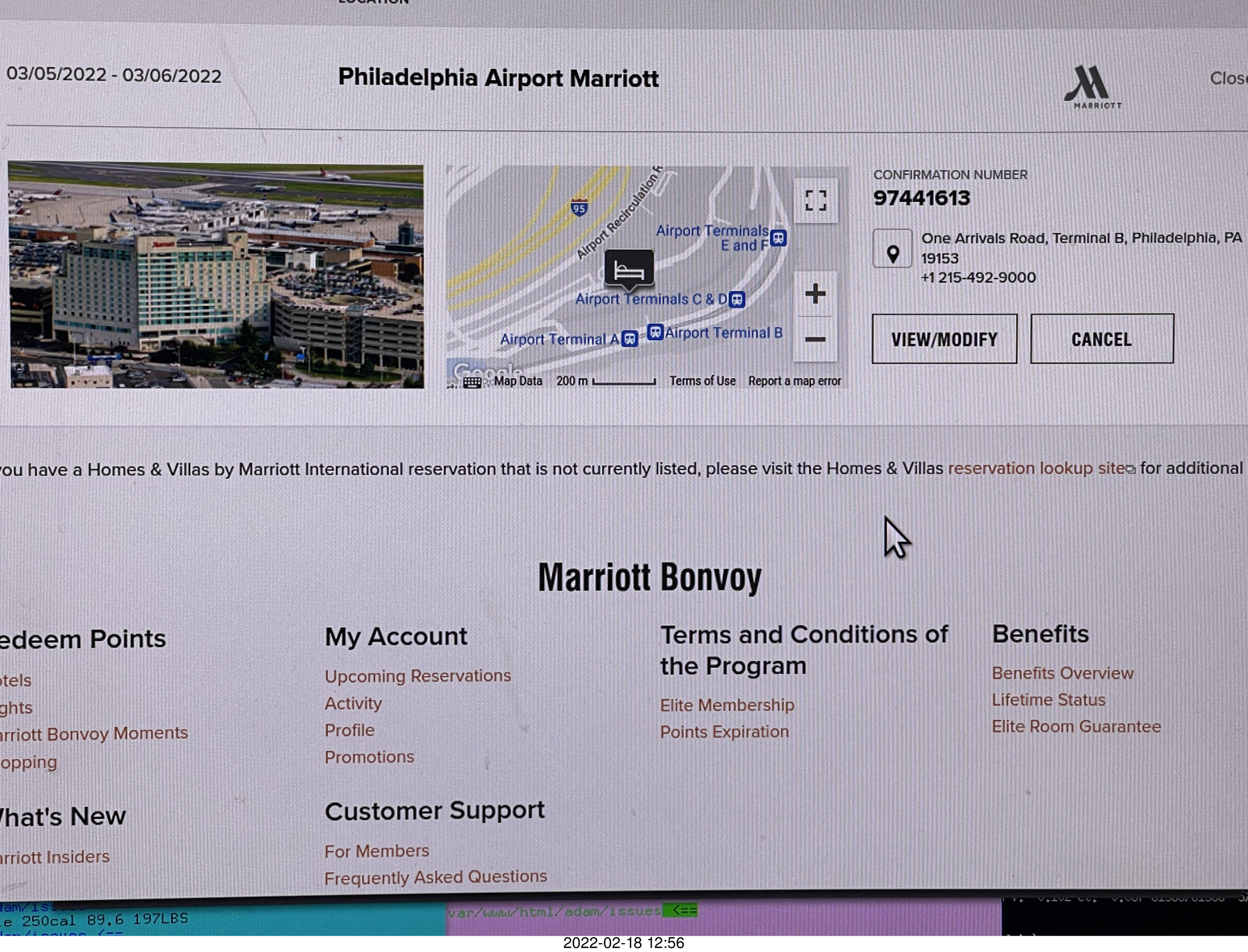The image size is (1248, 952).
Task: Click the CANCEL reservation button
Action: [x=1102, y=339]
